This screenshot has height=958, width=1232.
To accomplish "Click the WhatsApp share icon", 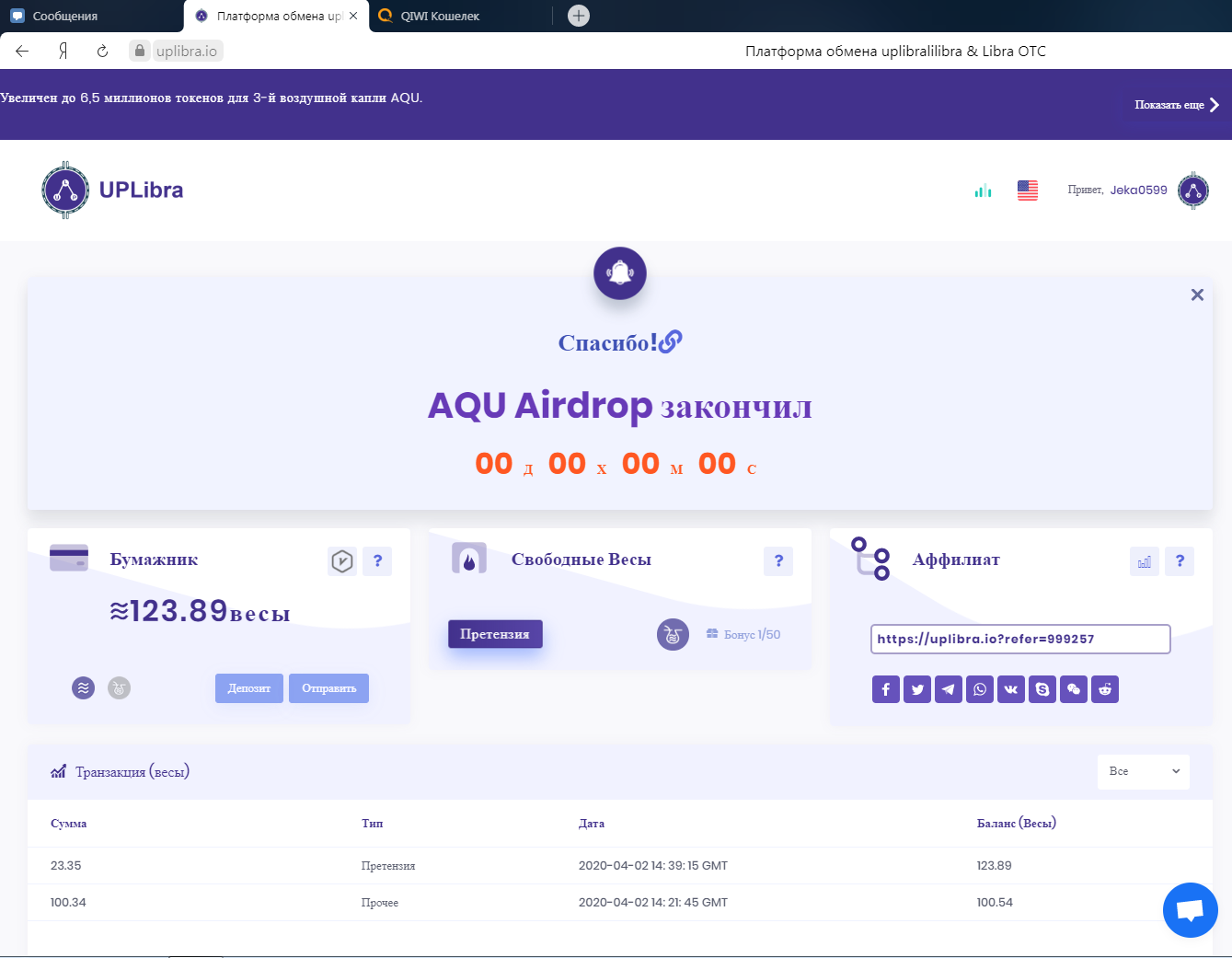I will click(x=980, y=689).
